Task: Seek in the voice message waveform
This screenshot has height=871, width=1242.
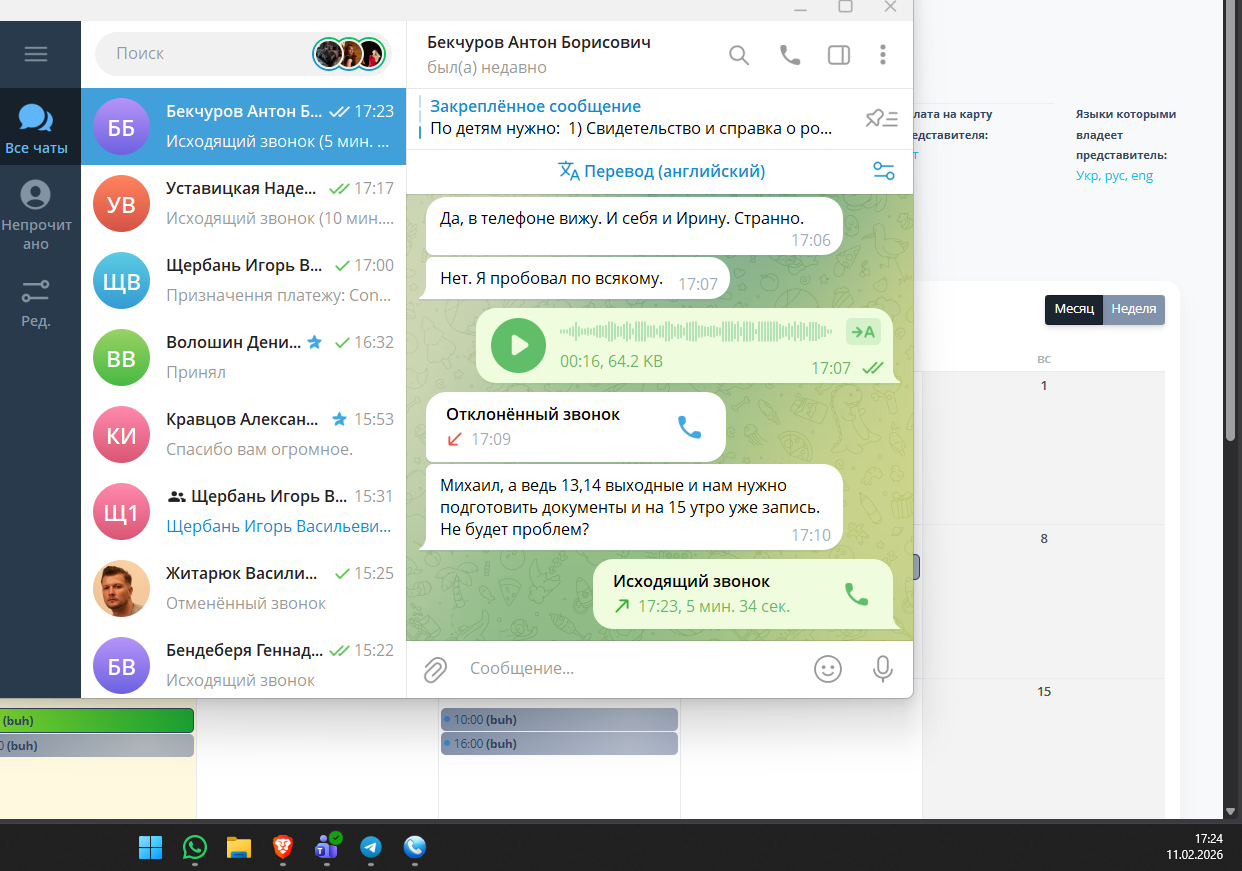Action: 696,331
